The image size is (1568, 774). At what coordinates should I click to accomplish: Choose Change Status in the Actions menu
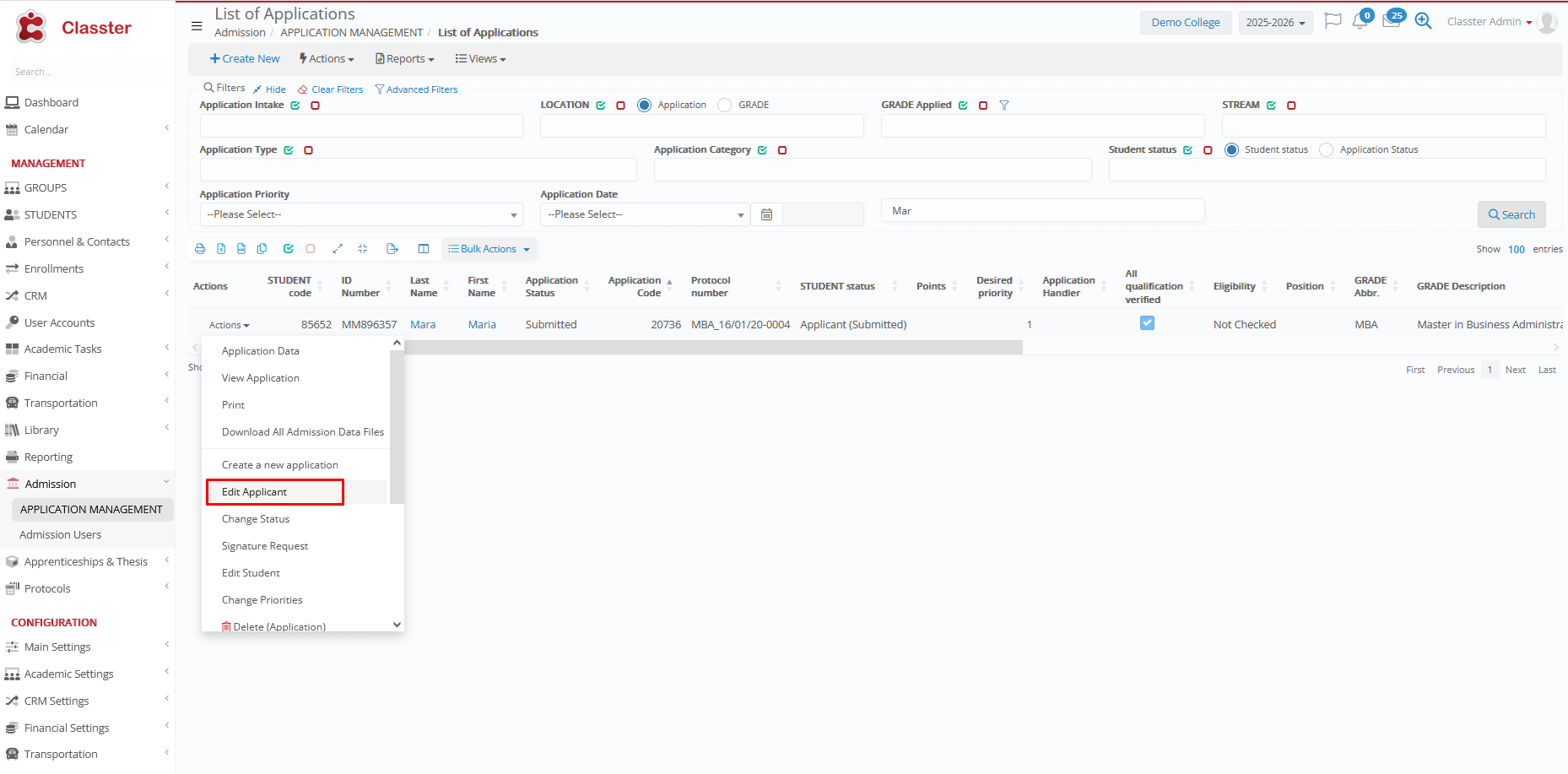[x=256, y=519]
